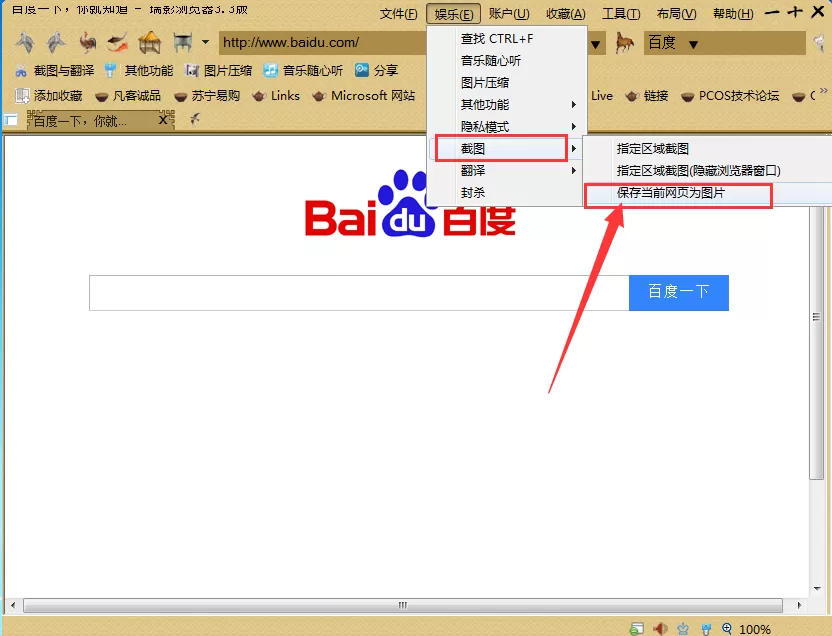Click the first bird navigation icon
This screenshot has width=832, height=636.
tap(25, 42)
